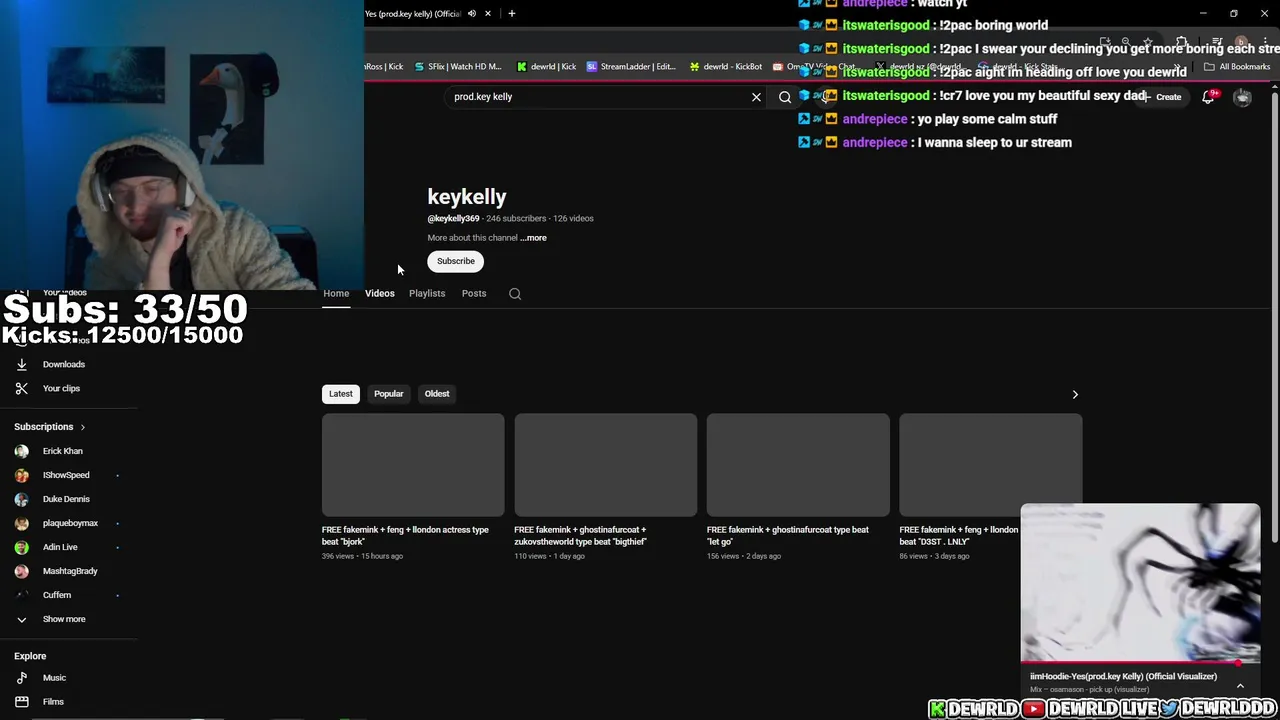Viewport: 1280px width, 720px height.
Task: Click the miniplayer video preview
Action: point(1140,582)
